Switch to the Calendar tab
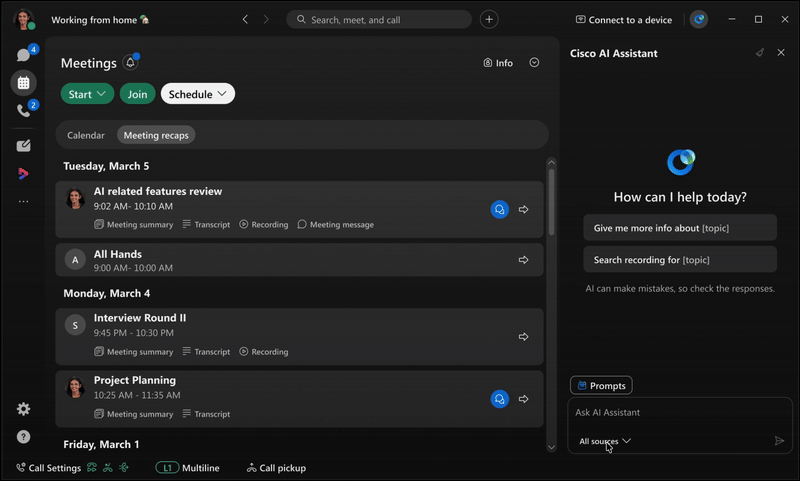 click(86, 135)
